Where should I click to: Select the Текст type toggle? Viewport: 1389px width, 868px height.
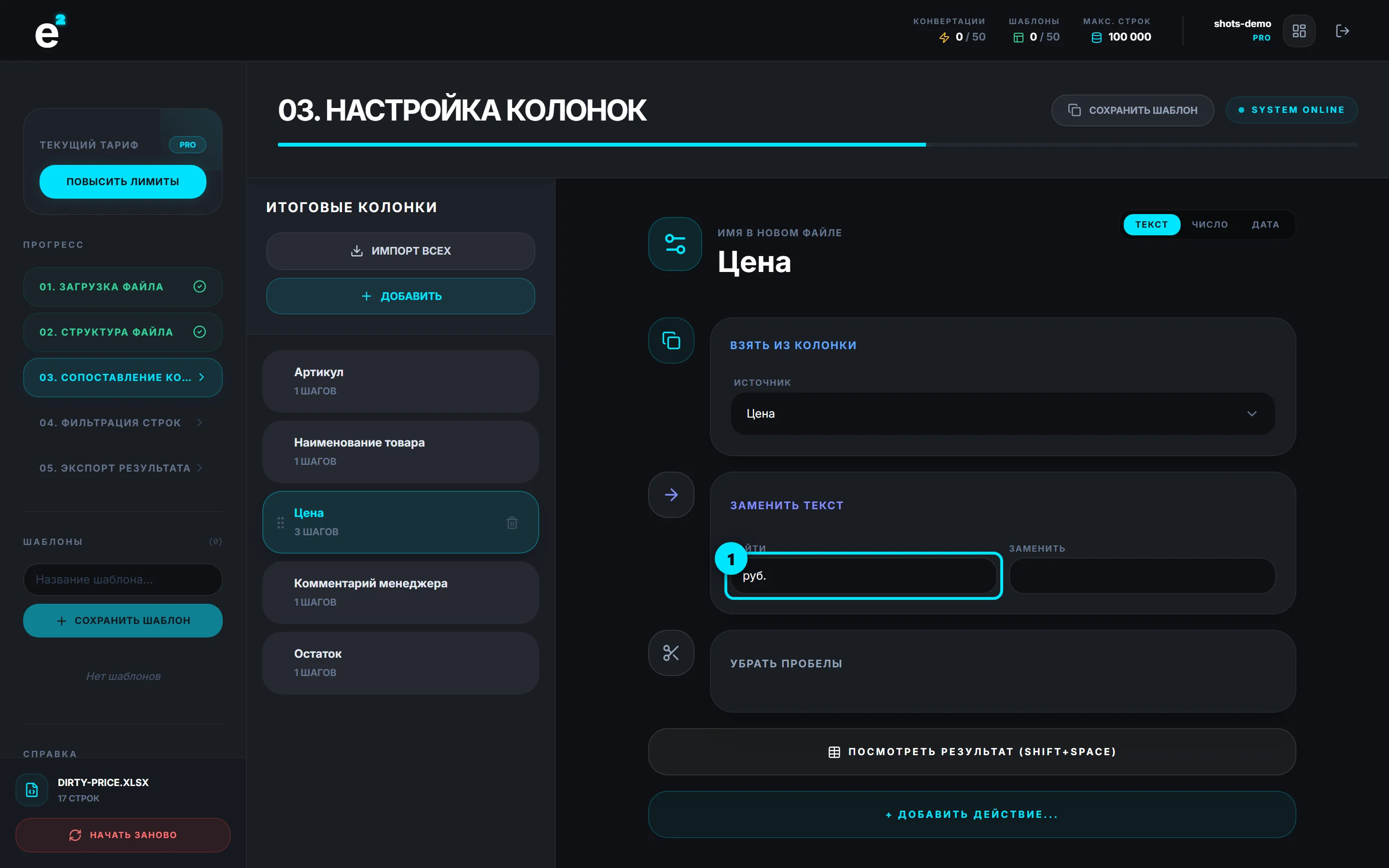coord(1151,224)
